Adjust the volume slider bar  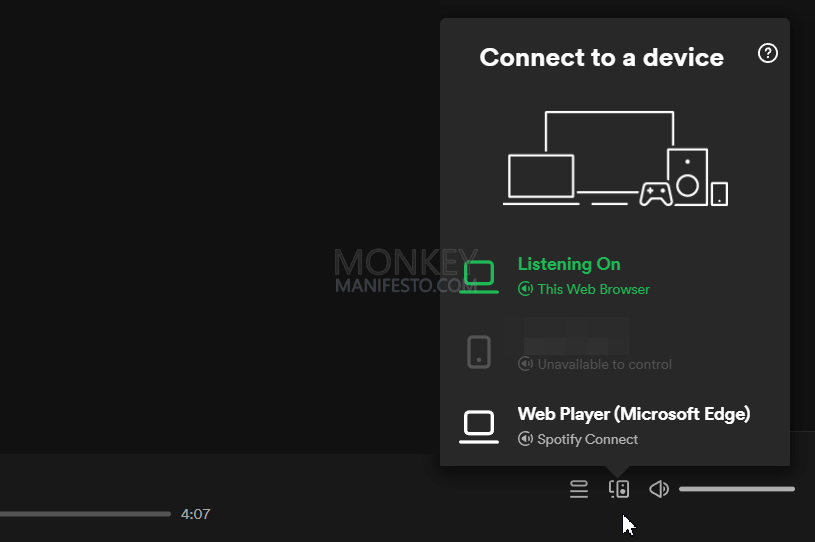tap(737, 489)
